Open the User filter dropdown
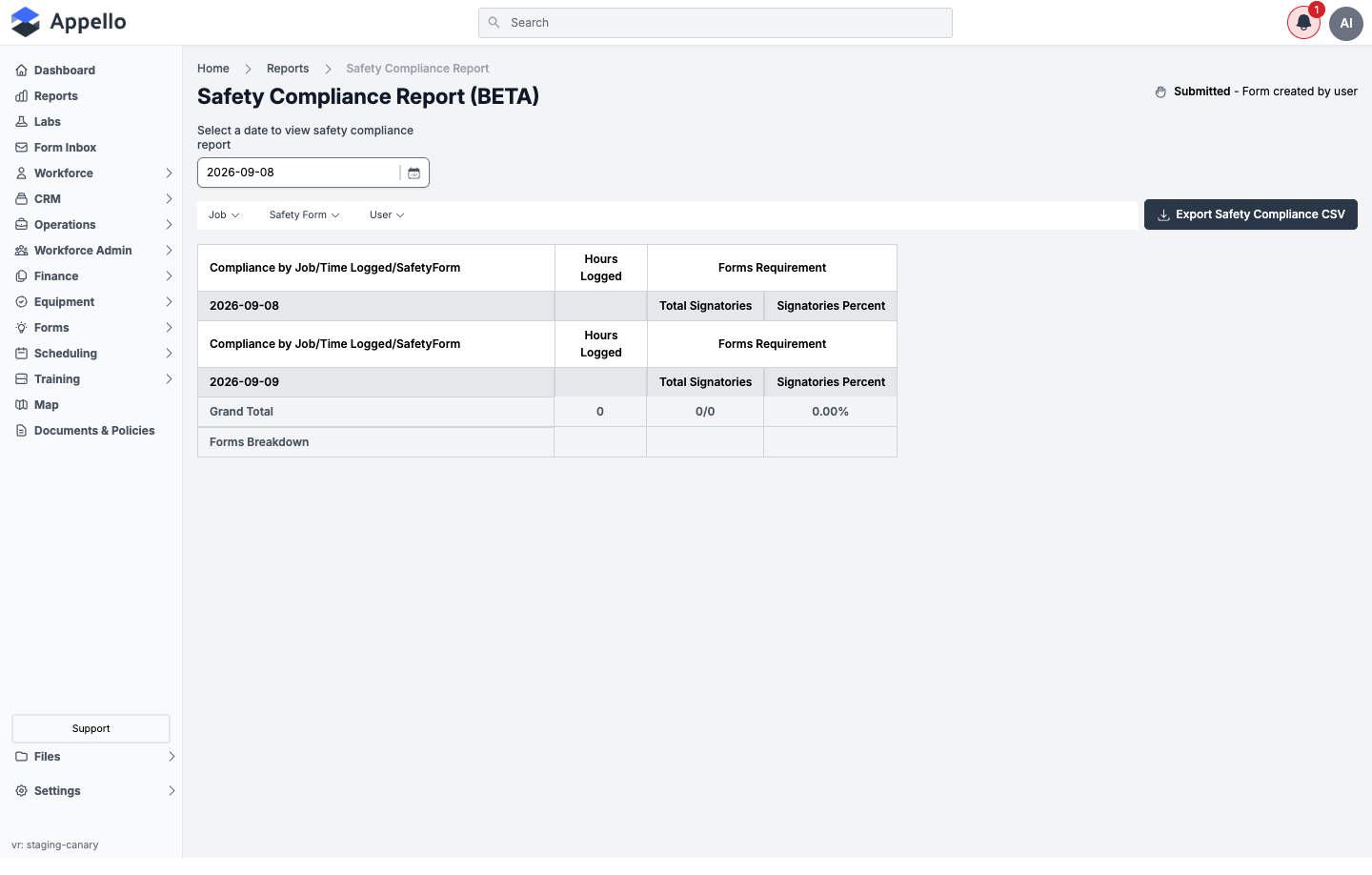Viewport: 1372px width, 875px height. (x=387, y=215)
